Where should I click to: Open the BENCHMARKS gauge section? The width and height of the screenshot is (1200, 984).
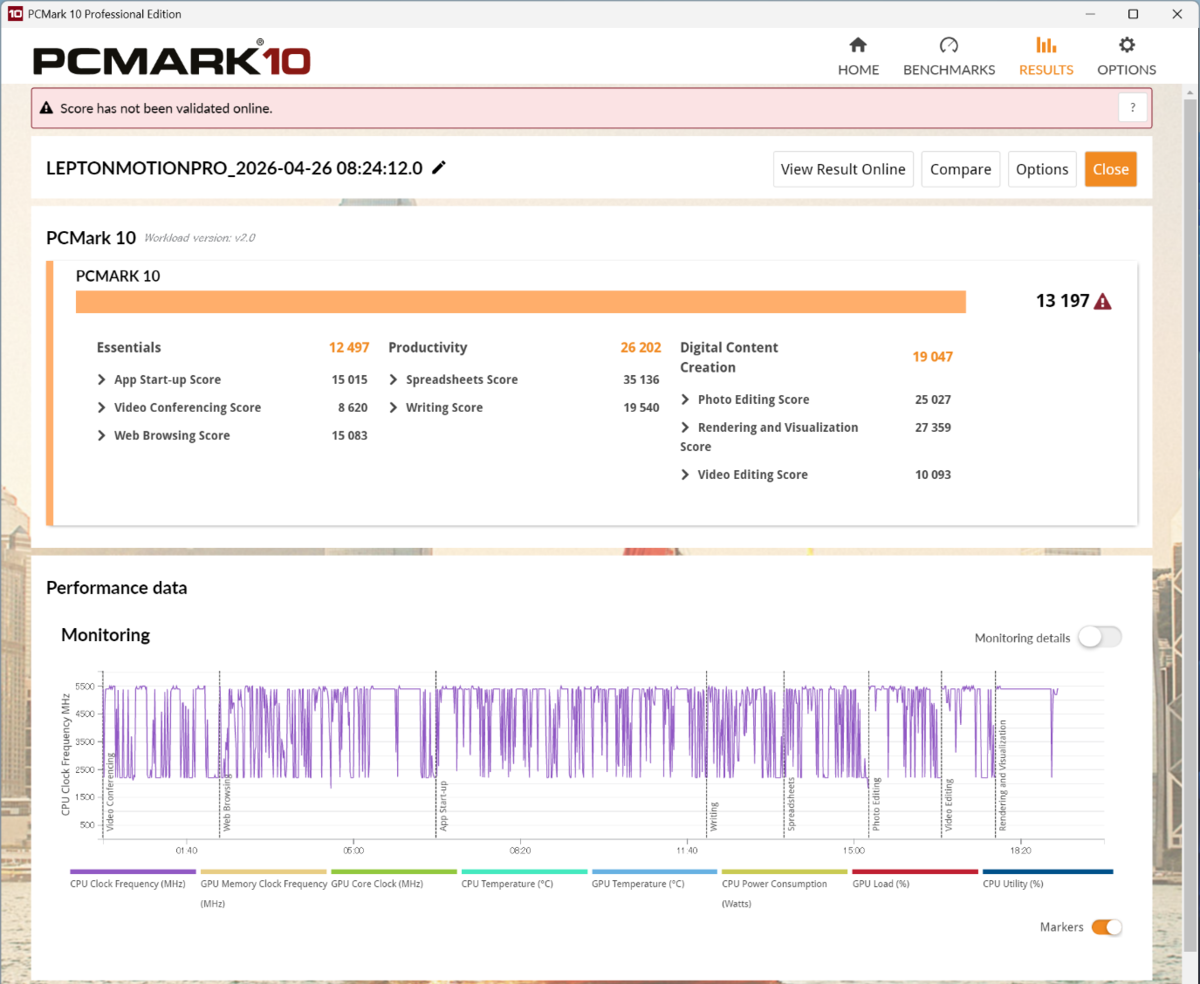point(949,57)
